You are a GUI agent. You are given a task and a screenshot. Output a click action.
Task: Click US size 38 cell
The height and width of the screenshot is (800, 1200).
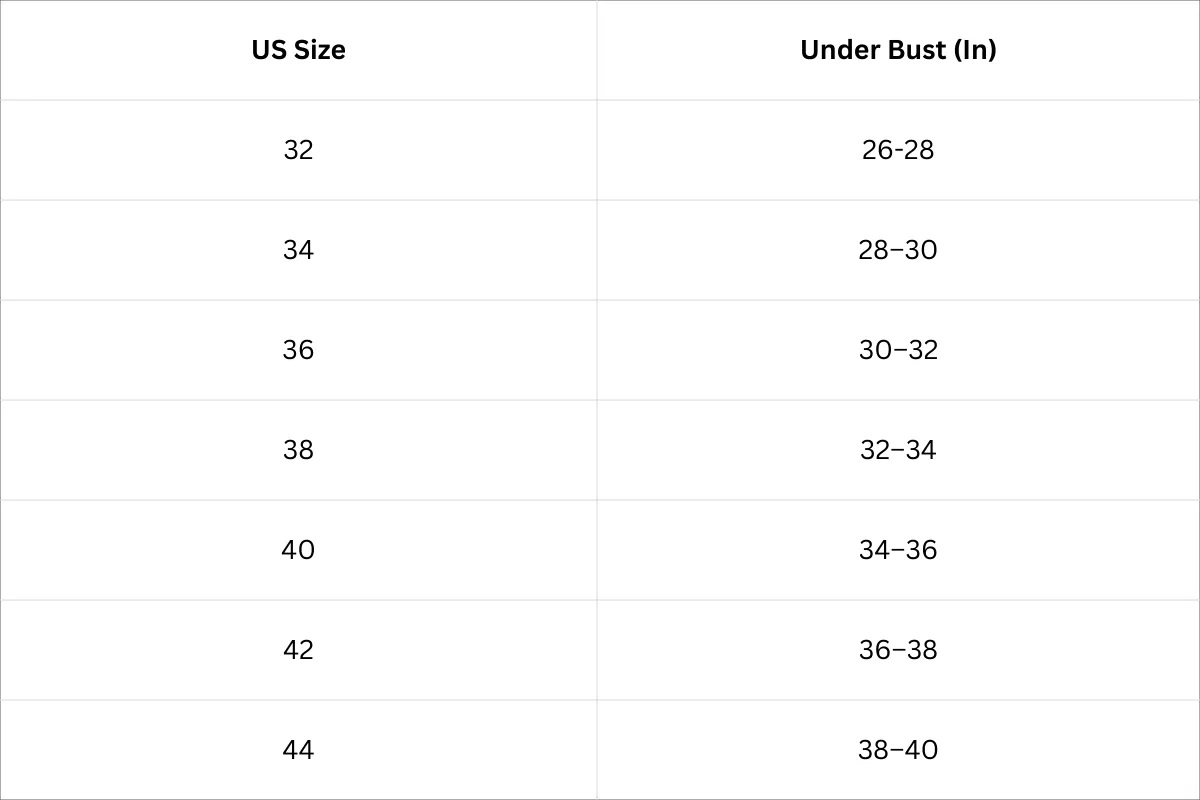(298, 450)
